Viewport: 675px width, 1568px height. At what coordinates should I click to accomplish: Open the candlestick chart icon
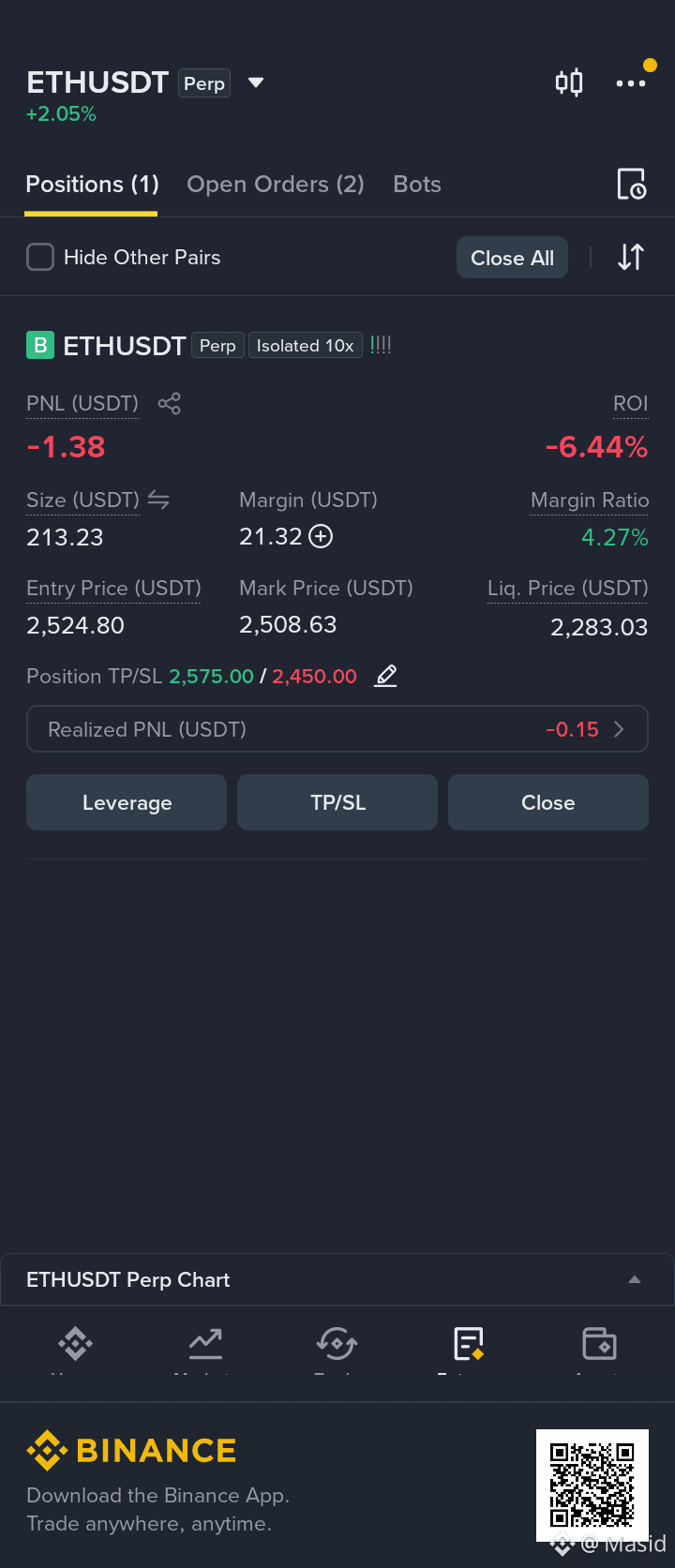pos(569,82)
